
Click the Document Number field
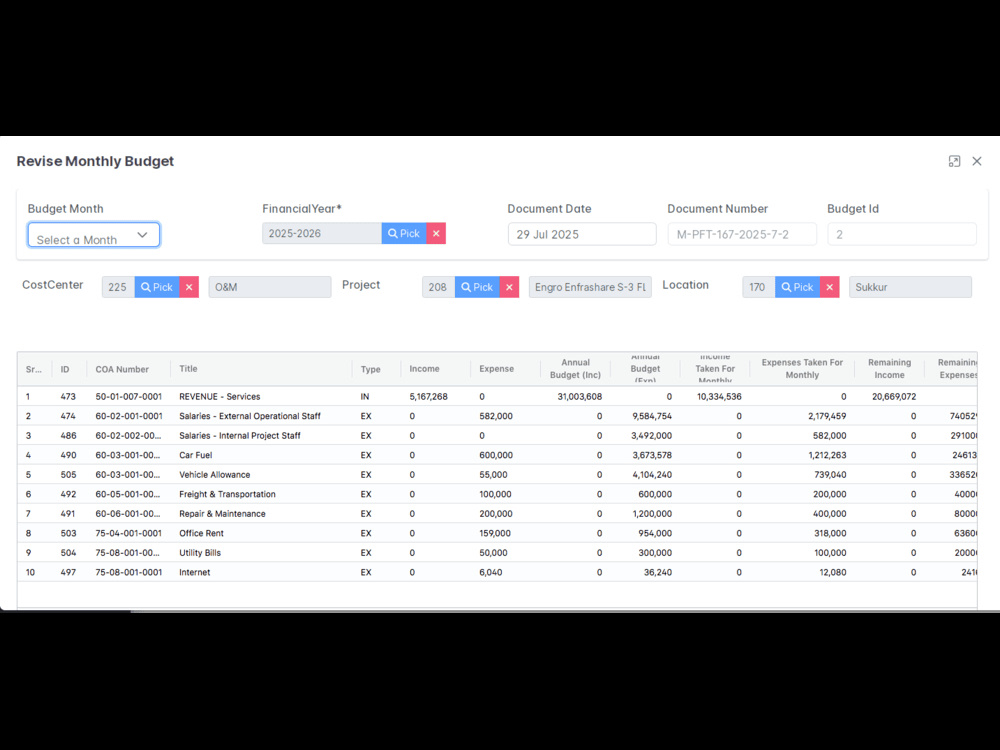coord(742,234)
